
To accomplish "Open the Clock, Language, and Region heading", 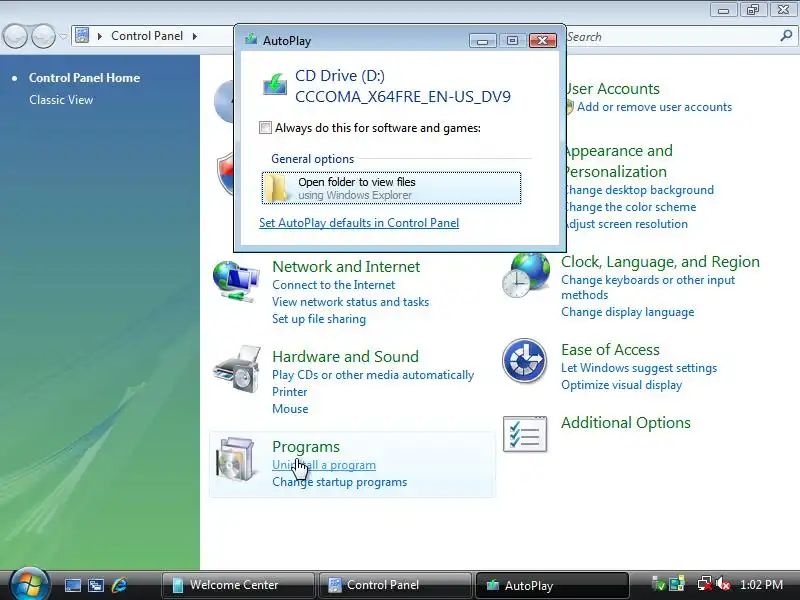I will click(660, 261).
